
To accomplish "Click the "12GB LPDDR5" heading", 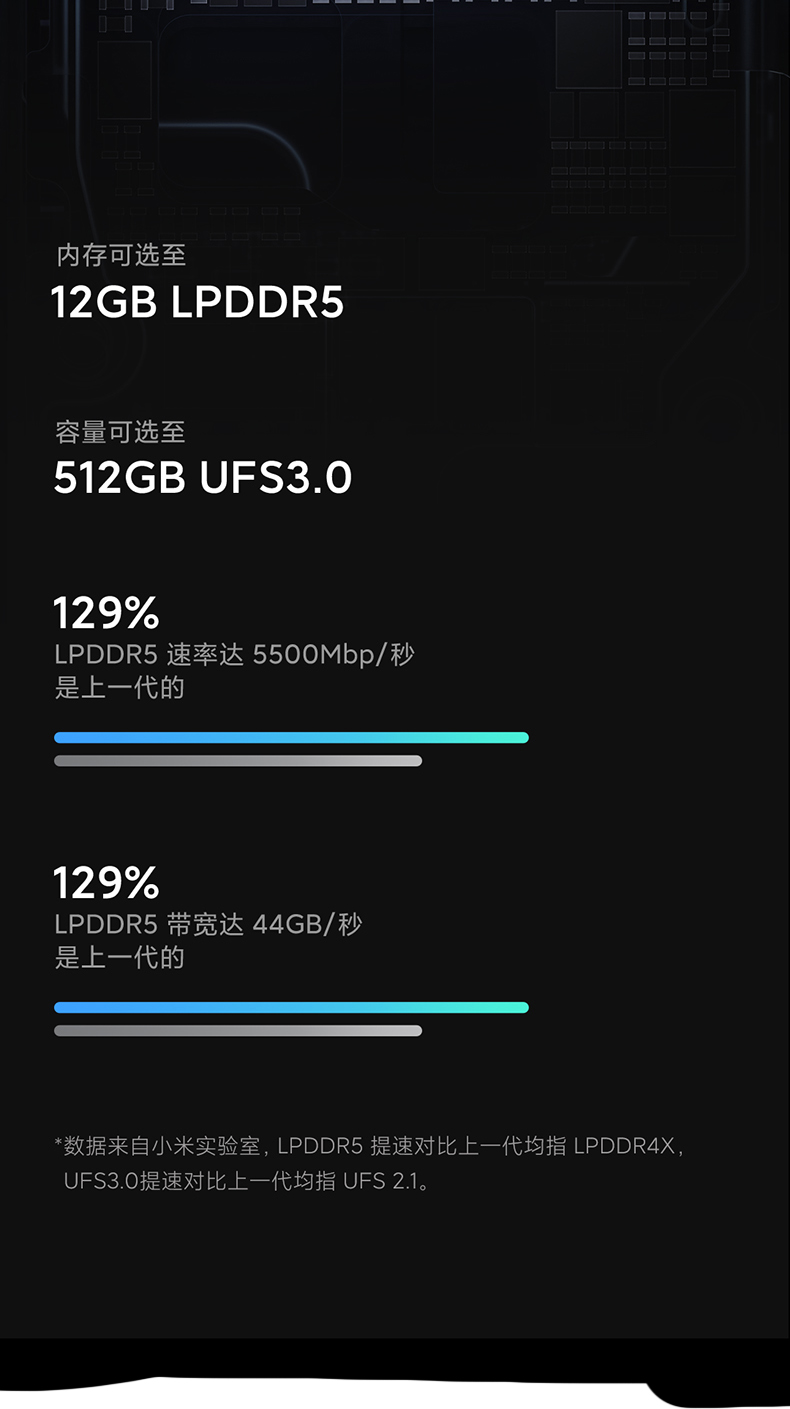I will 197,302.
